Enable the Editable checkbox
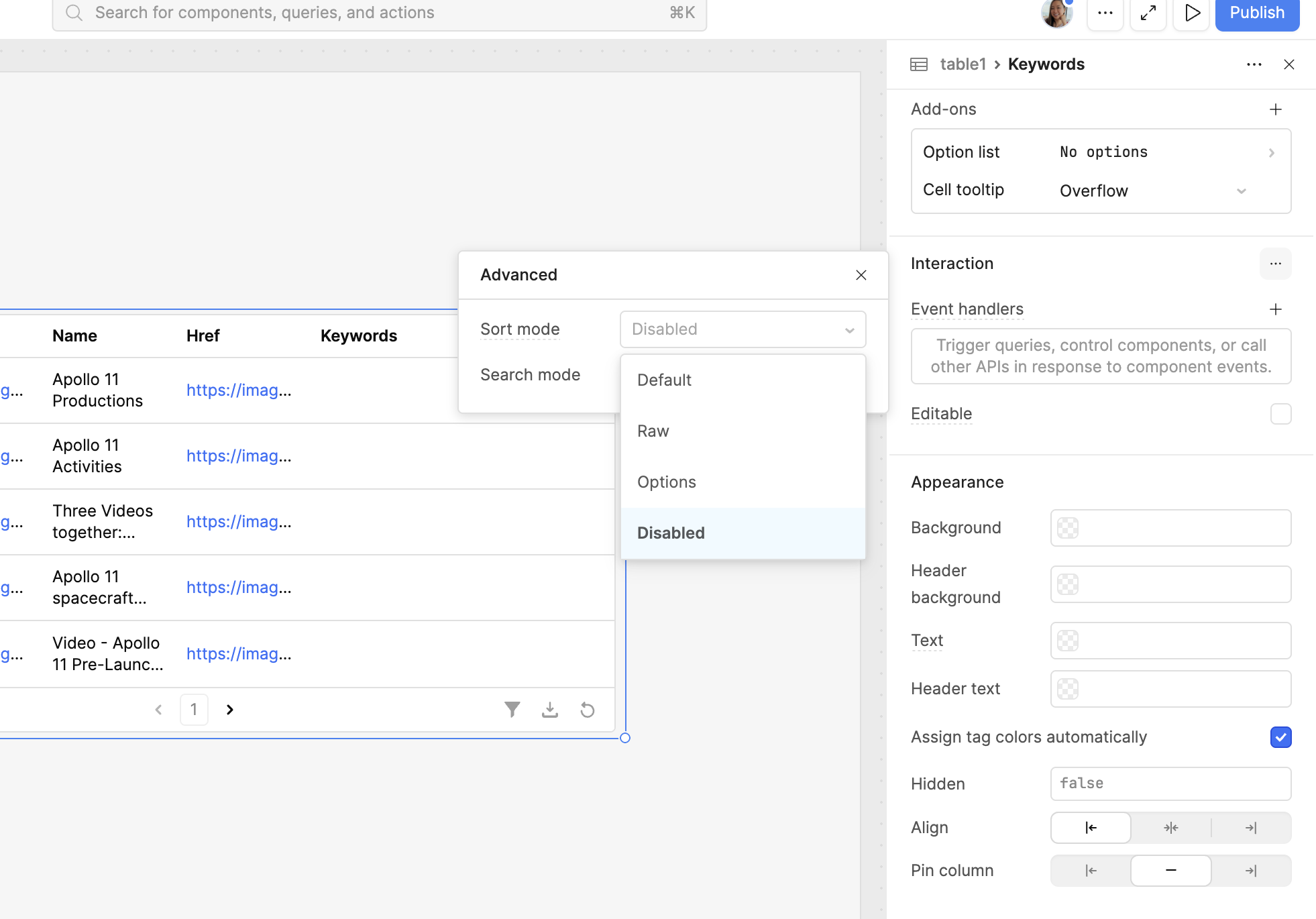 [1281, 414]
